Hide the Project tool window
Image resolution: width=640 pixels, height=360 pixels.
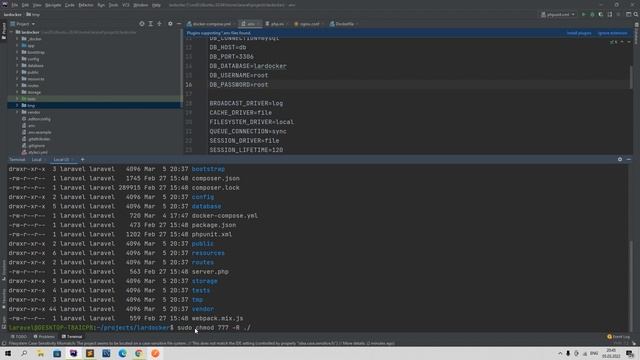(x=179, y=24)
